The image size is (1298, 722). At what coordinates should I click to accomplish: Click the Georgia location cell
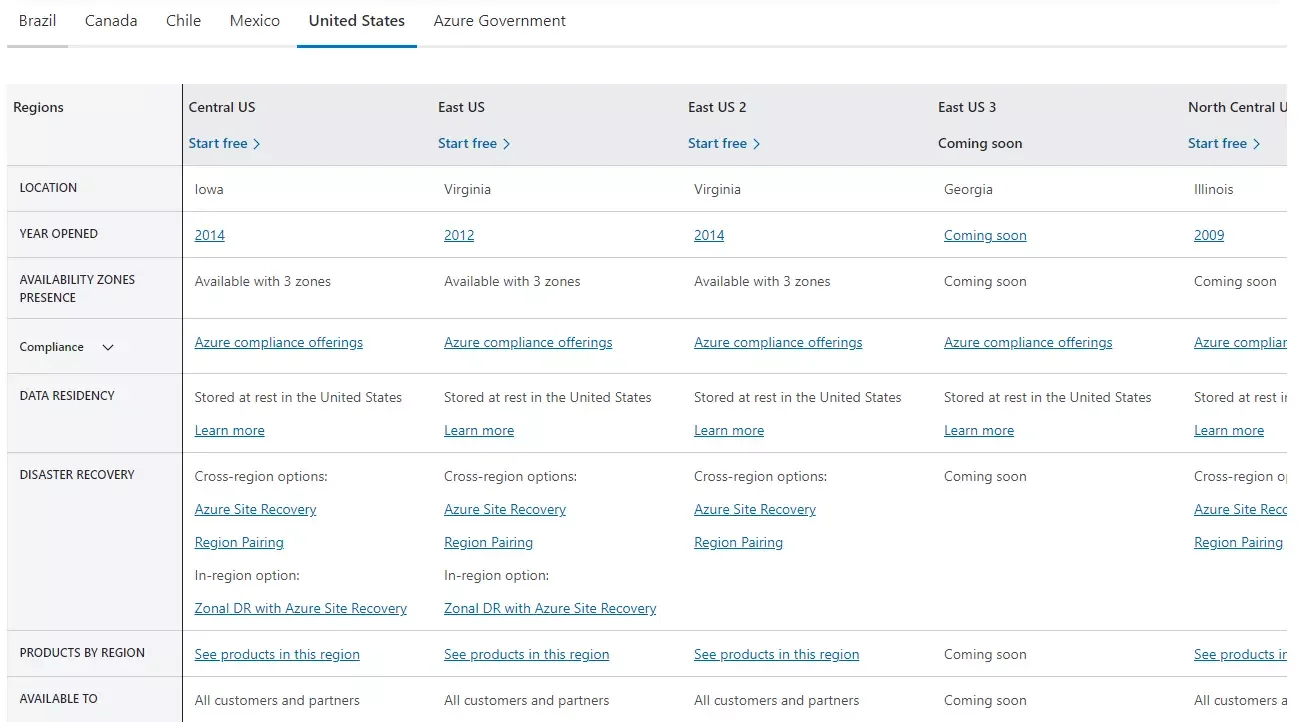969,189
